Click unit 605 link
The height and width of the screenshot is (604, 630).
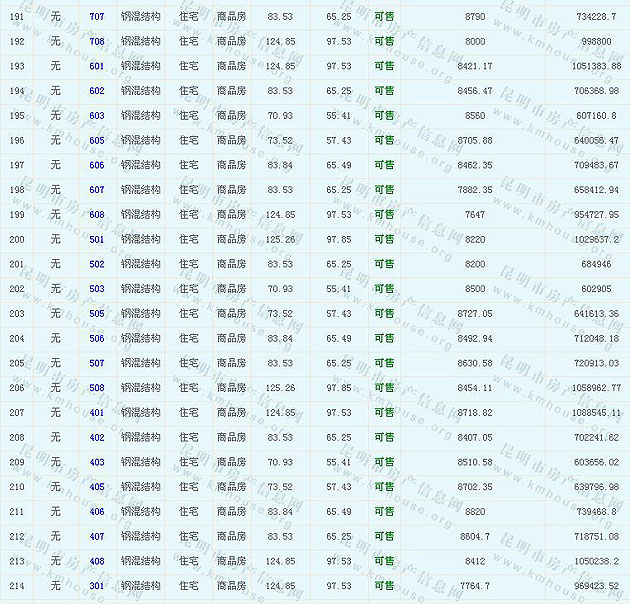point(96,141)
